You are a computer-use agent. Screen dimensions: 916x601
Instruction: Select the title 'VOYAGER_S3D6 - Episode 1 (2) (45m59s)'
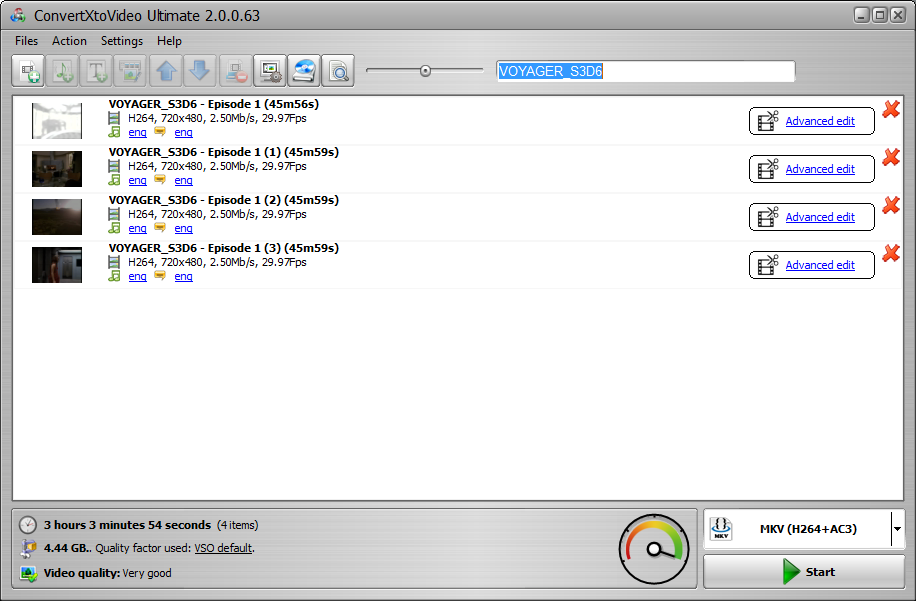point(224,200)
